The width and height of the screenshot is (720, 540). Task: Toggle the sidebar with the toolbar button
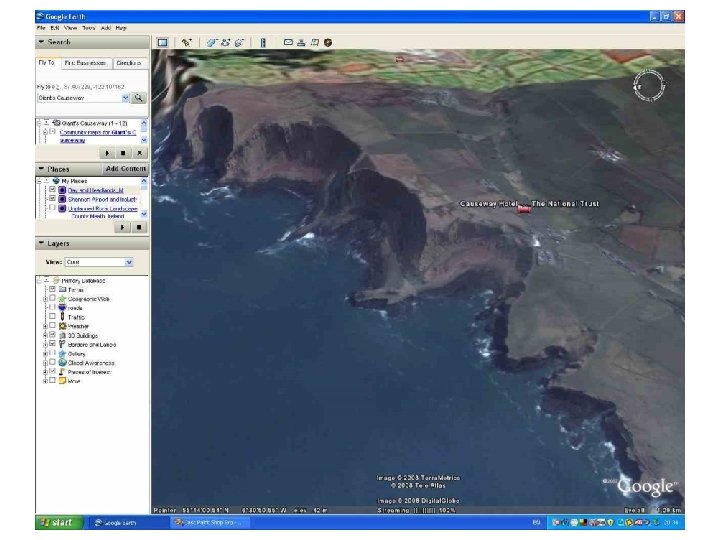pyautogui.click(x=163, y=43)
